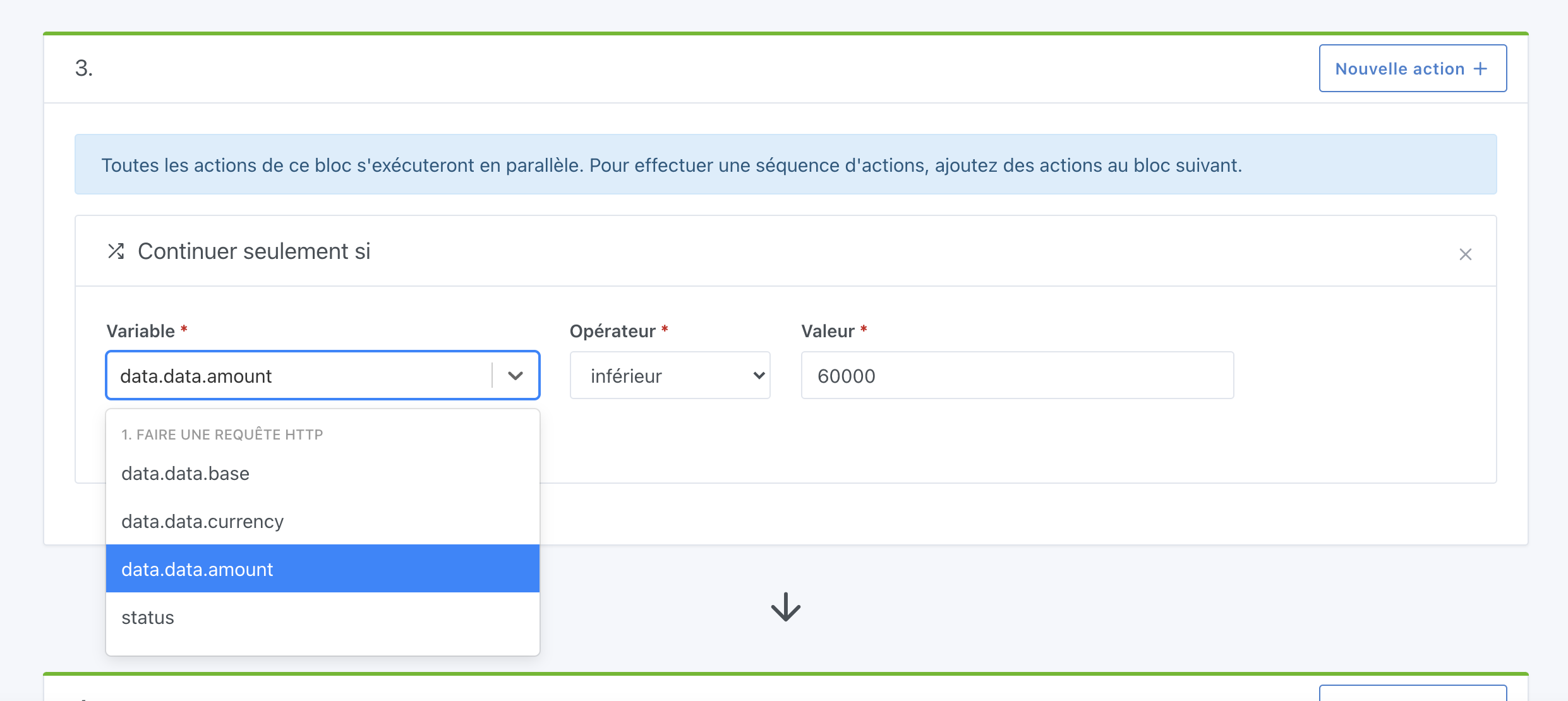Viewport: 1568px width, 701px height.
Task: Click the partially visible button at bottom right
Action: [x=1412, y=695]
